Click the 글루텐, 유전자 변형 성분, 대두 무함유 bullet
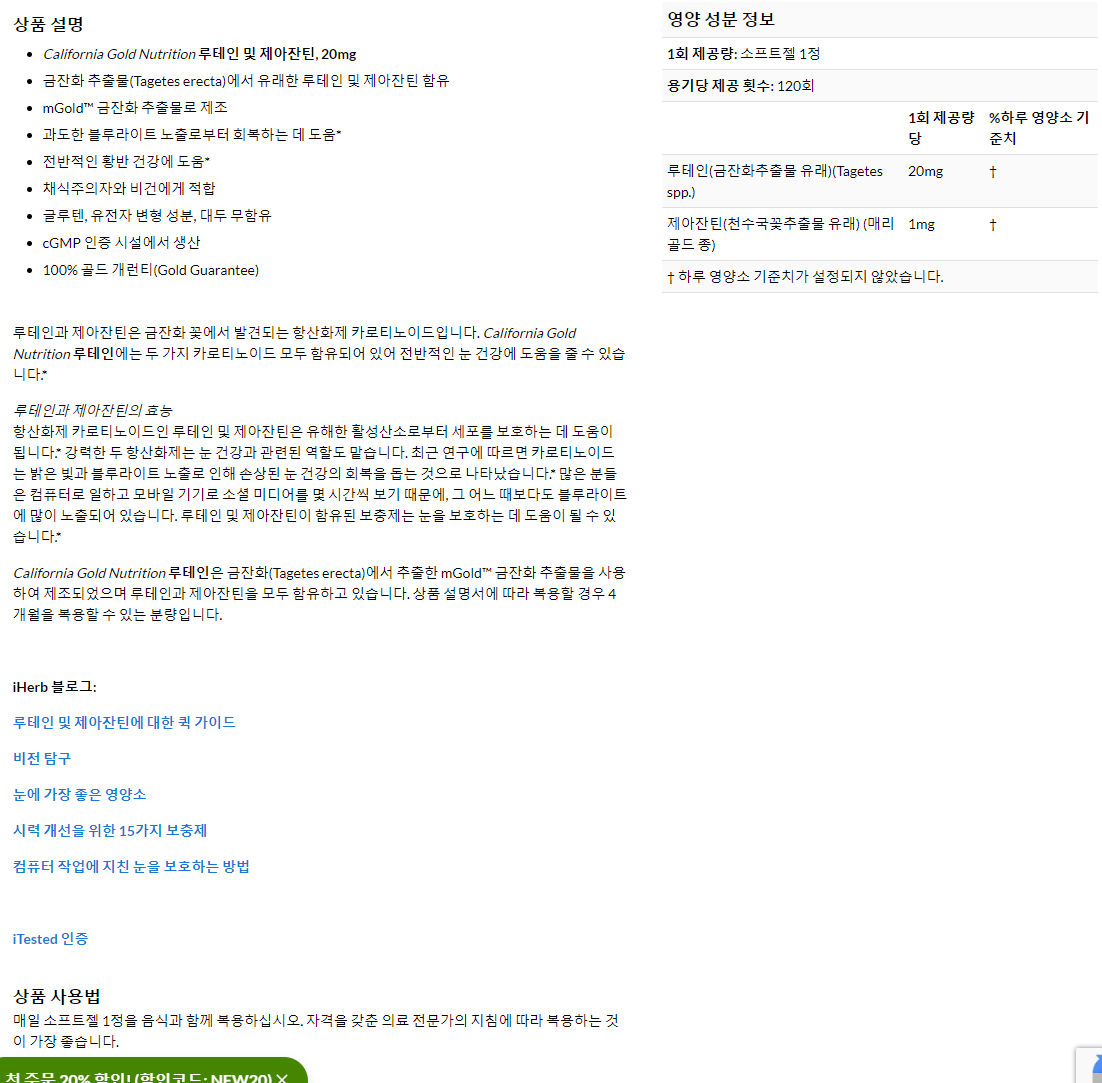 coord(157,216)
